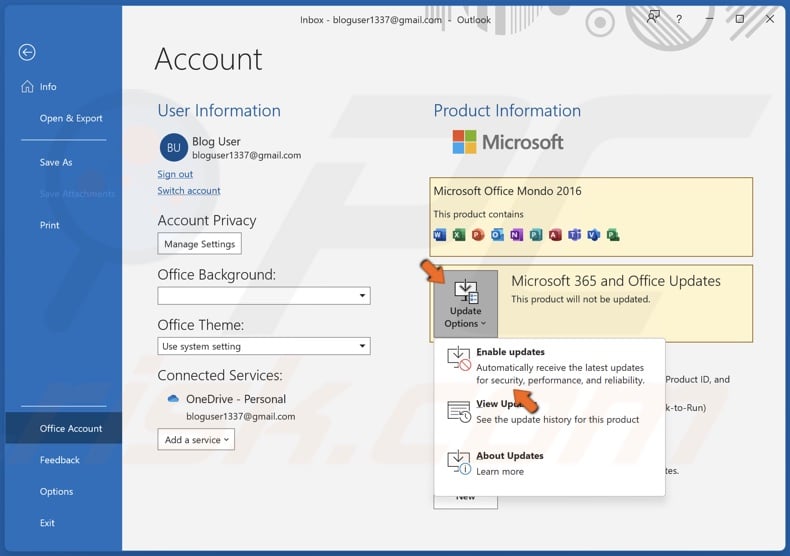This screenshot has height=556, width=790.
Task: Click the BU user avatar
Action: tap(173, 148)
